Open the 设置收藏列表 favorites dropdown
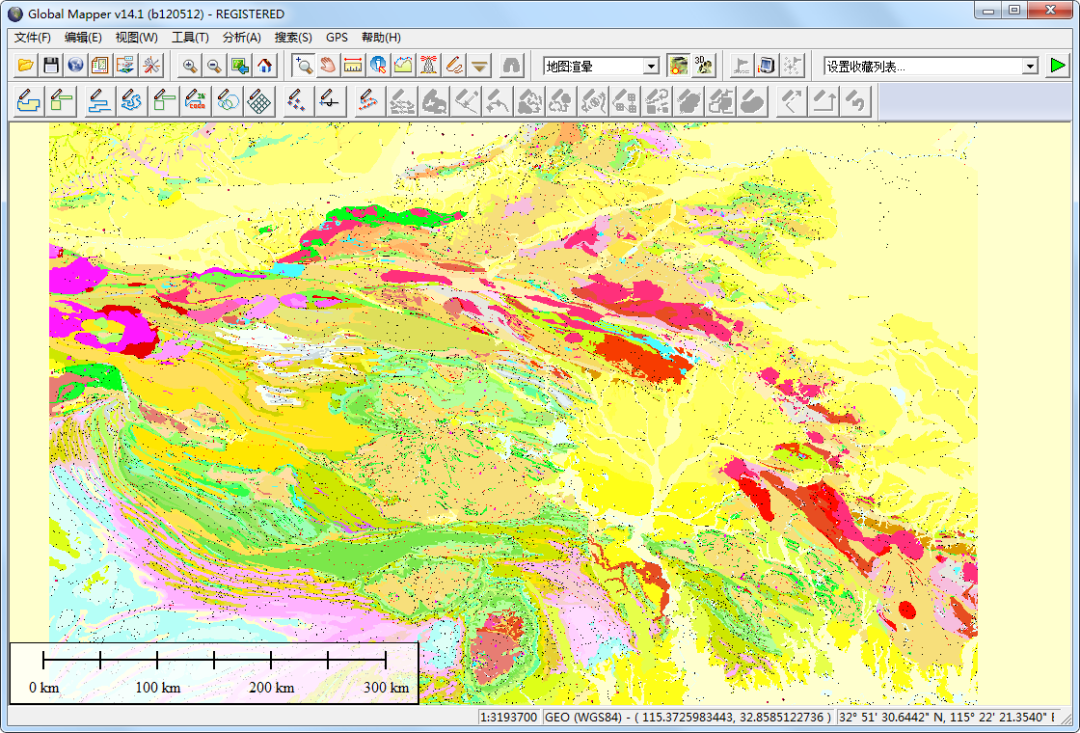Image resolution: width=1080 pixels, height=733 pixels. click(1030, 66)
